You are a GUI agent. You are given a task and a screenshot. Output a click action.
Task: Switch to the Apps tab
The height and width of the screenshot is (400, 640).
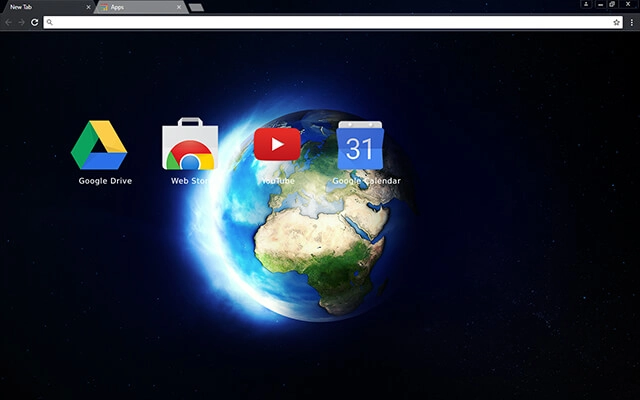141,7
